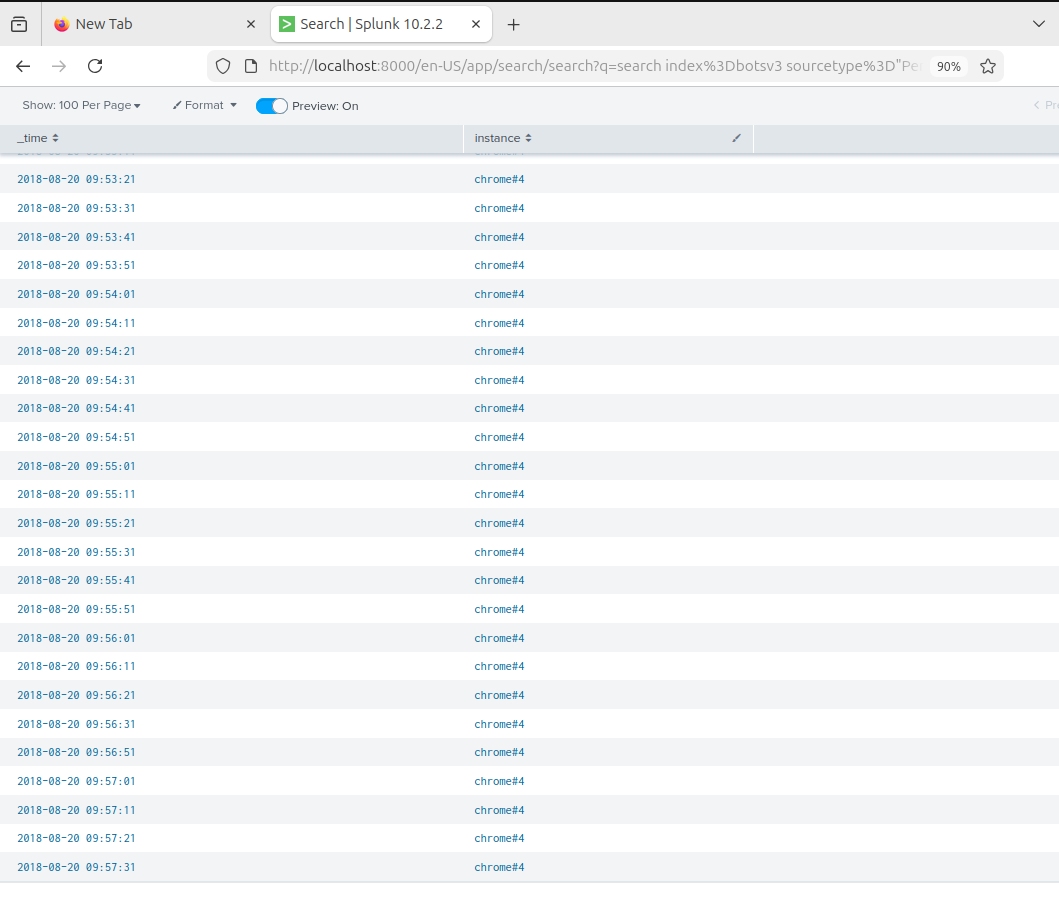Open the list all tabs chevron

coord(1039,24)
